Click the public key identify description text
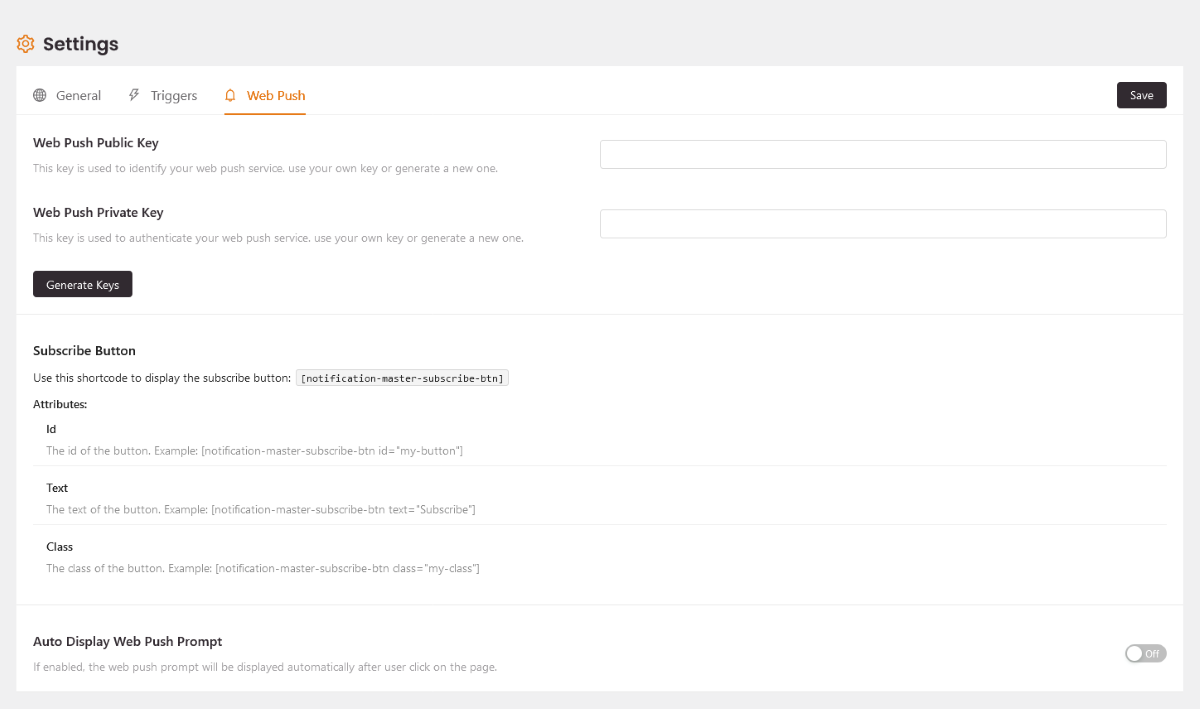 point(265,168)
